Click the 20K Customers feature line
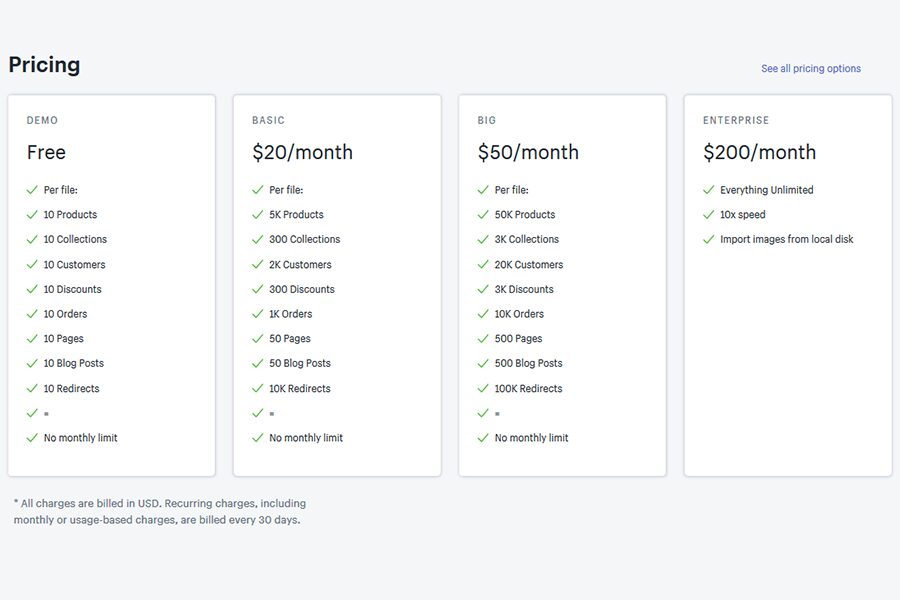Image resolution: width=900 pixels, height=600 pixels. (x=529, y=265)
